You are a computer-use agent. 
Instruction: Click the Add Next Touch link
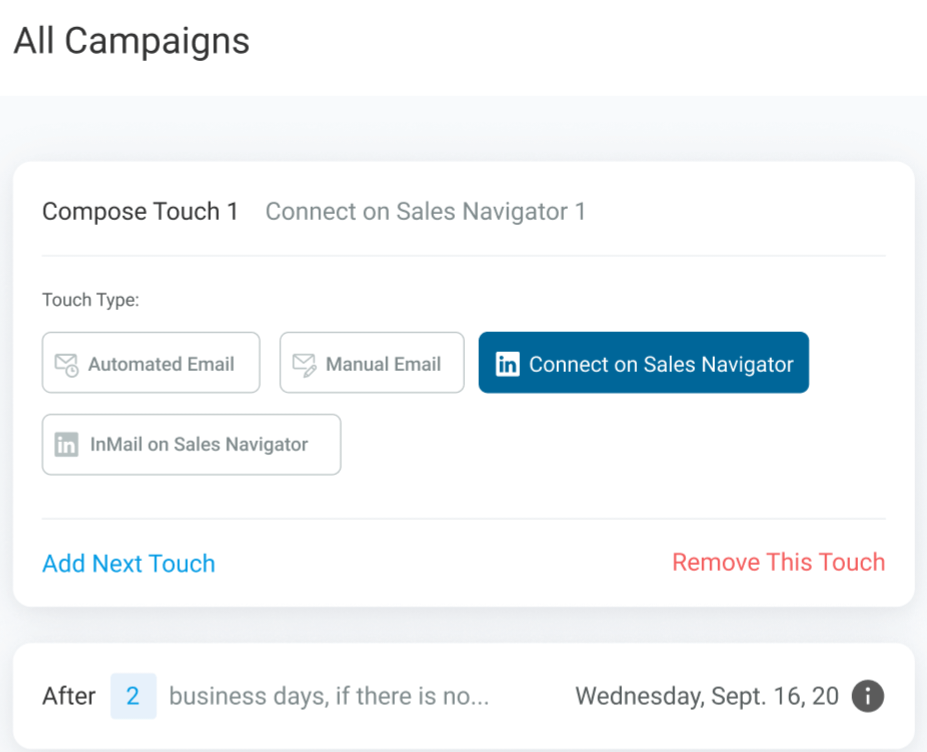[x=129, y=563]
